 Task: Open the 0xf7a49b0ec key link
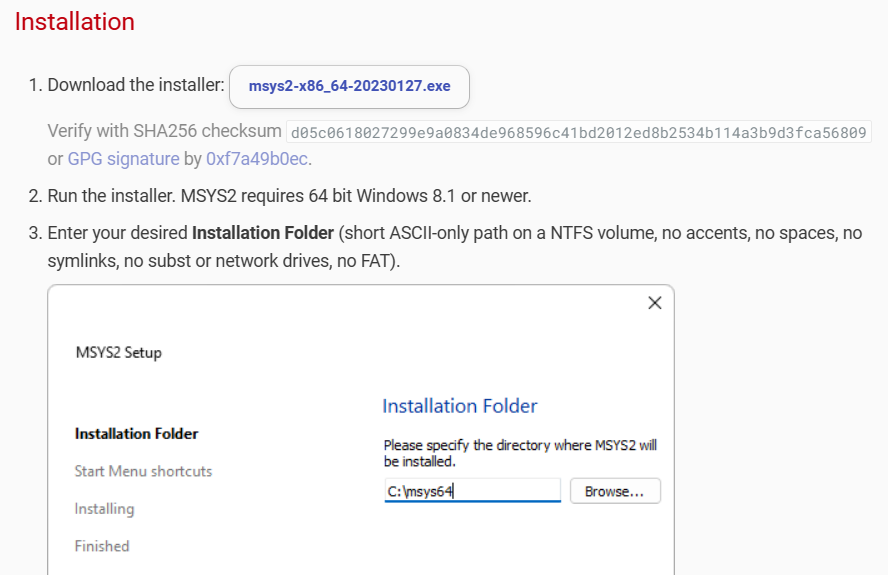(257, 159)
